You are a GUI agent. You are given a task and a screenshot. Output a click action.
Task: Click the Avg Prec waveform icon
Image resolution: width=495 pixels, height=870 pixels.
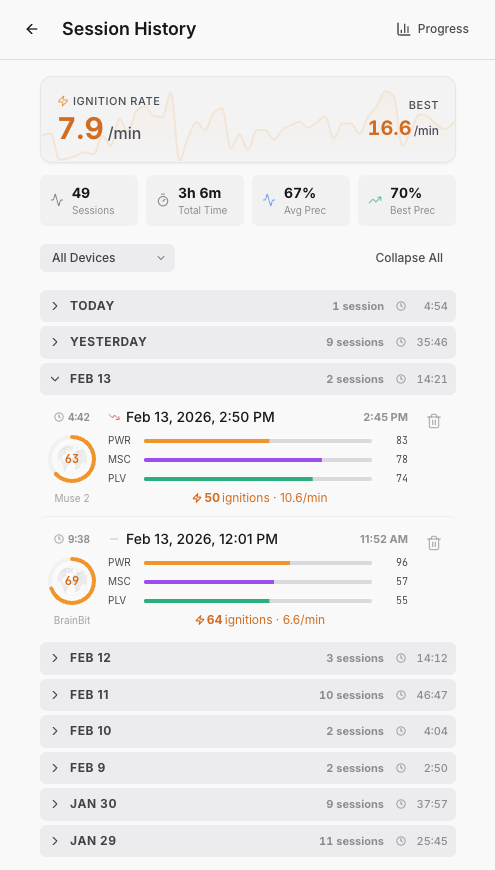click(x=269, y=200)
